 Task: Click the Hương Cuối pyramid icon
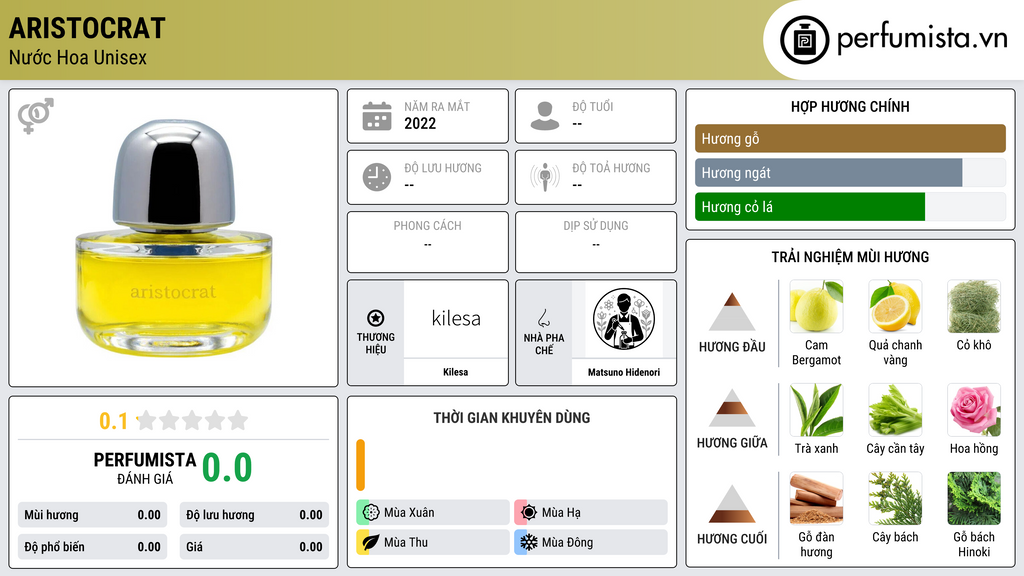(732, 504)
